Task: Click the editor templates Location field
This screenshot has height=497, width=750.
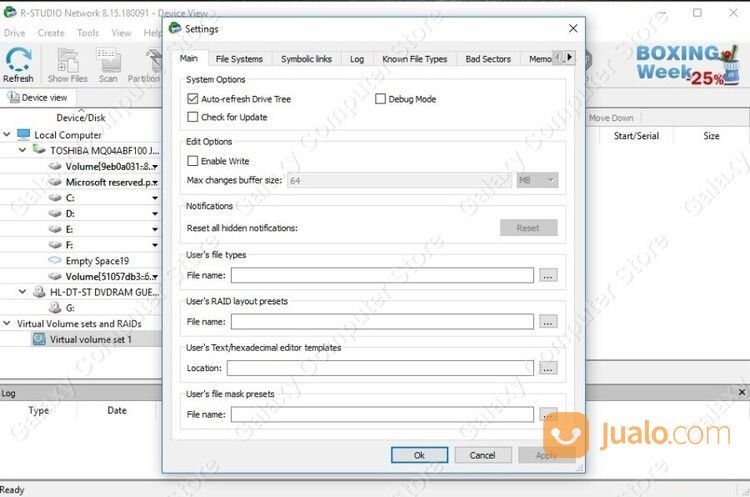Action: point(380,368)
